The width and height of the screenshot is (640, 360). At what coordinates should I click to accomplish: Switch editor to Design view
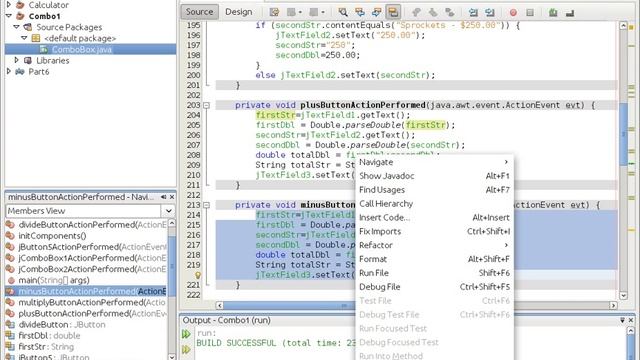pos(239,12)
